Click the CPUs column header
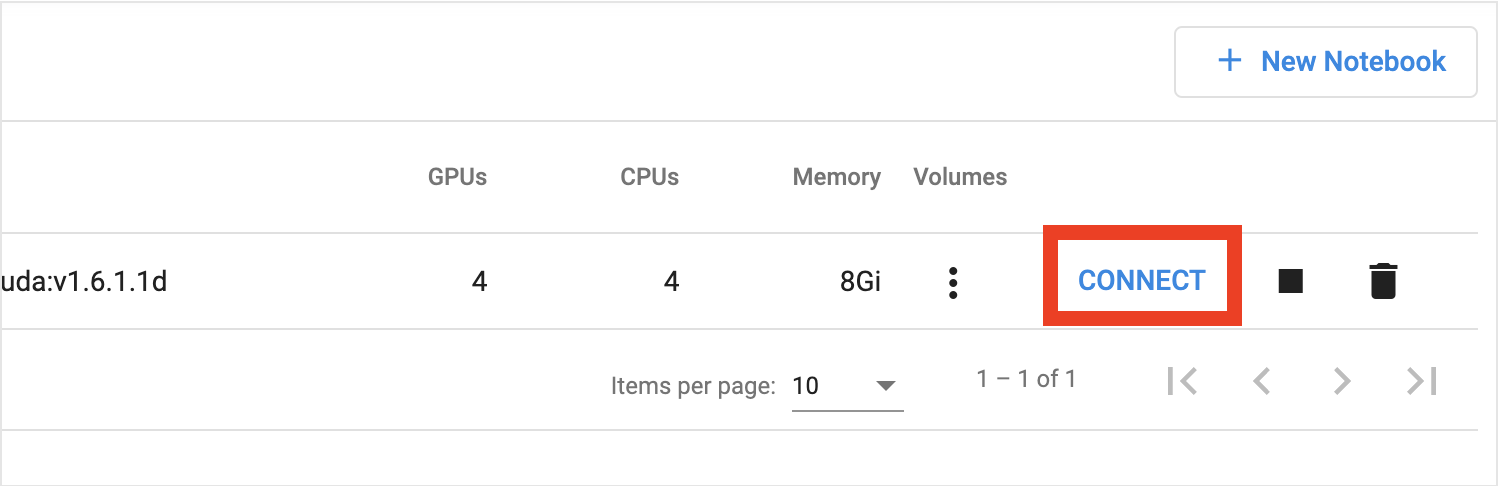Screen dimensions: 1498x486 (x=649, y=177)
